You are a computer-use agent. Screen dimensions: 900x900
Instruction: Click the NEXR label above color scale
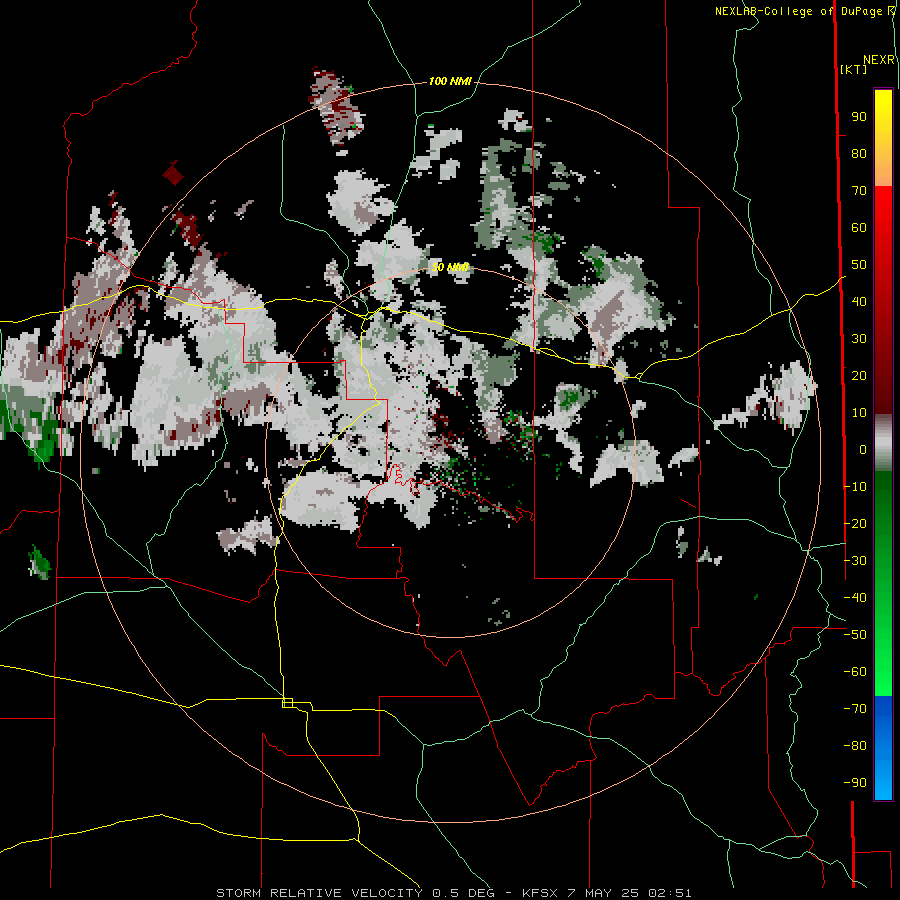point(879,60)
